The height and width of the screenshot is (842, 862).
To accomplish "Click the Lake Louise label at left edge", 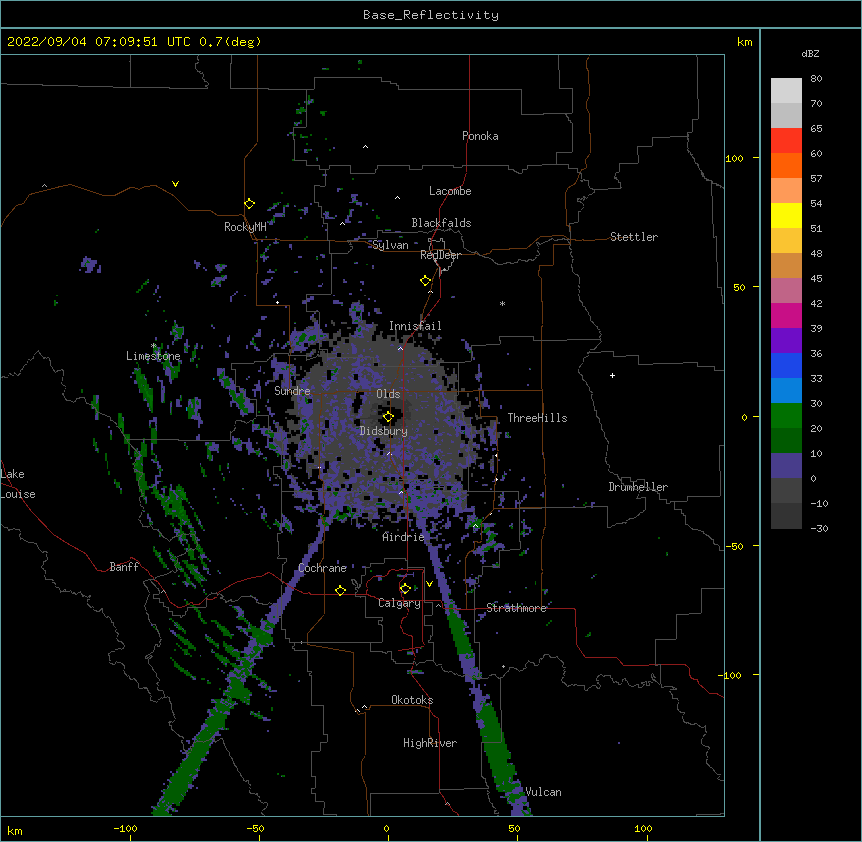I will (x=18, y=484).
